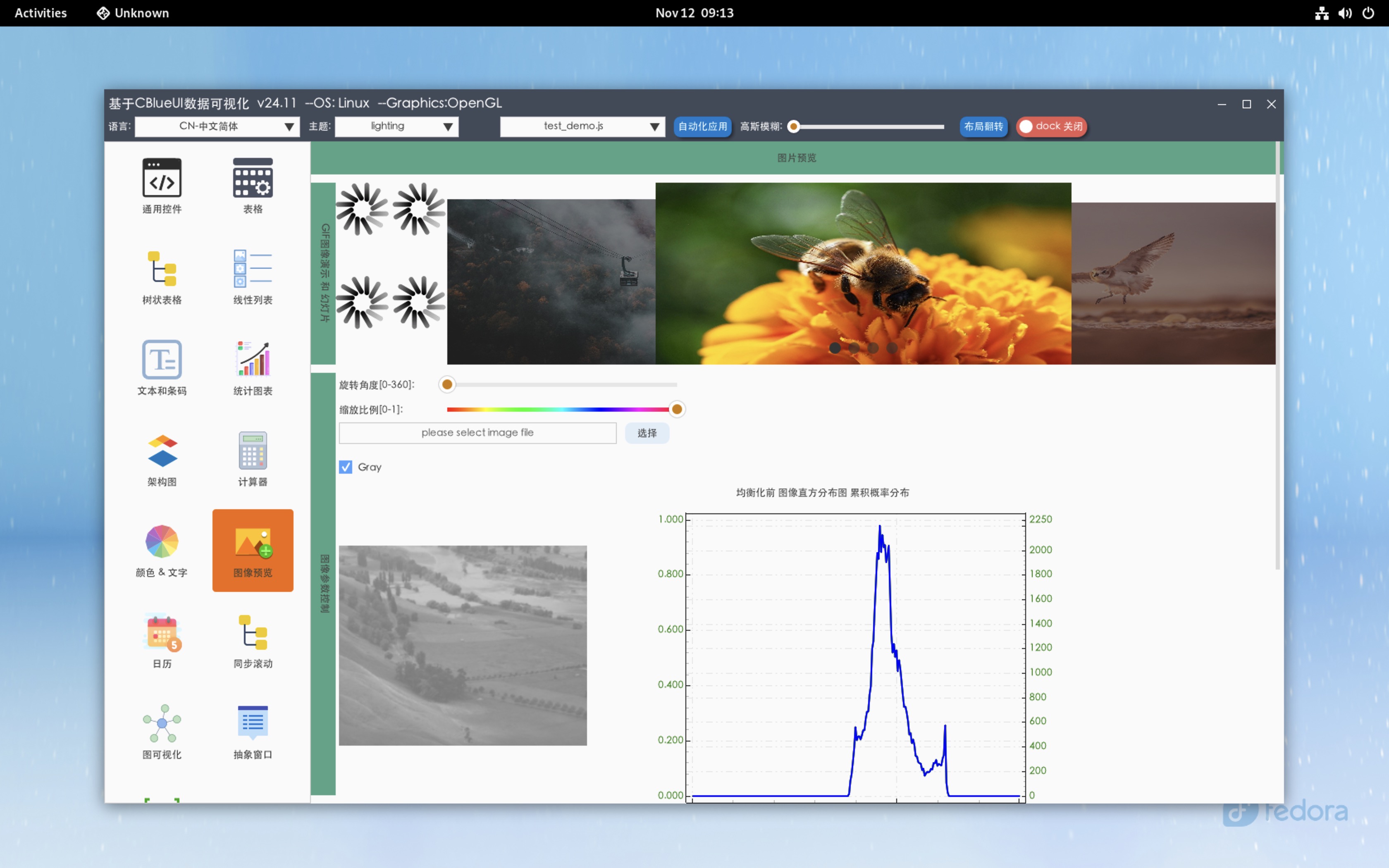Open the 树状表格 tree table page
The image size is (1389, 868).
pos(162,277)
